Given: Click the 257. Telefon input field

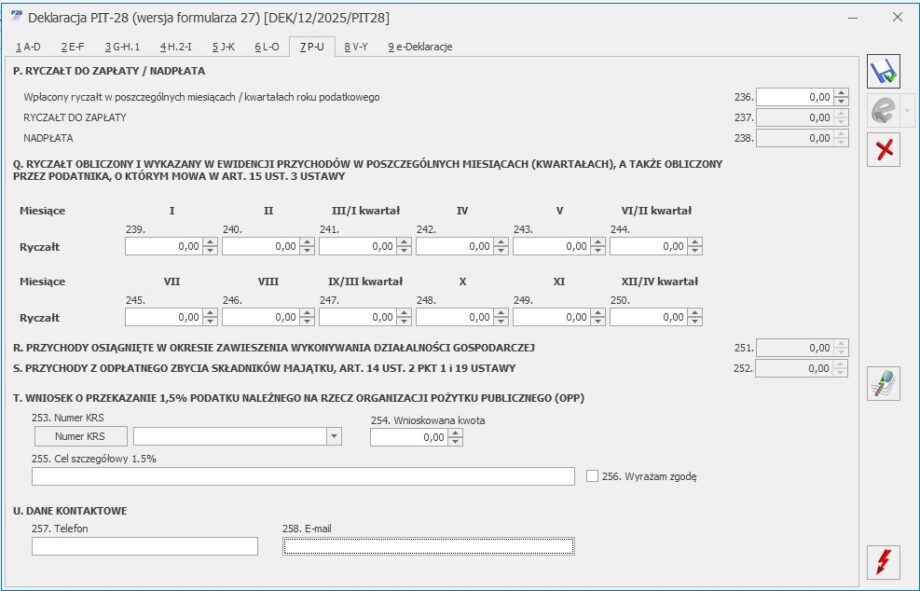Looking at the screenshot, I should [x=145, y=546].
